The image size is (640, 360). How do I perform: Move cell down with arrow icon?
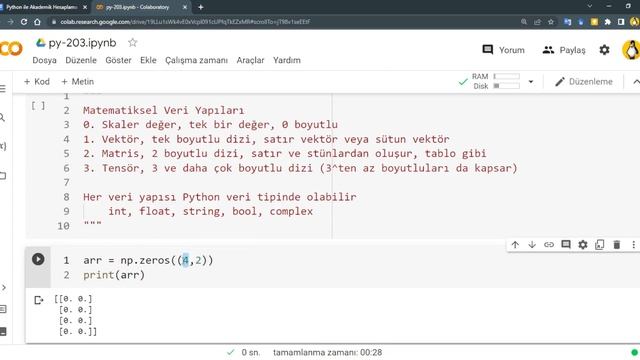point(532,244)
